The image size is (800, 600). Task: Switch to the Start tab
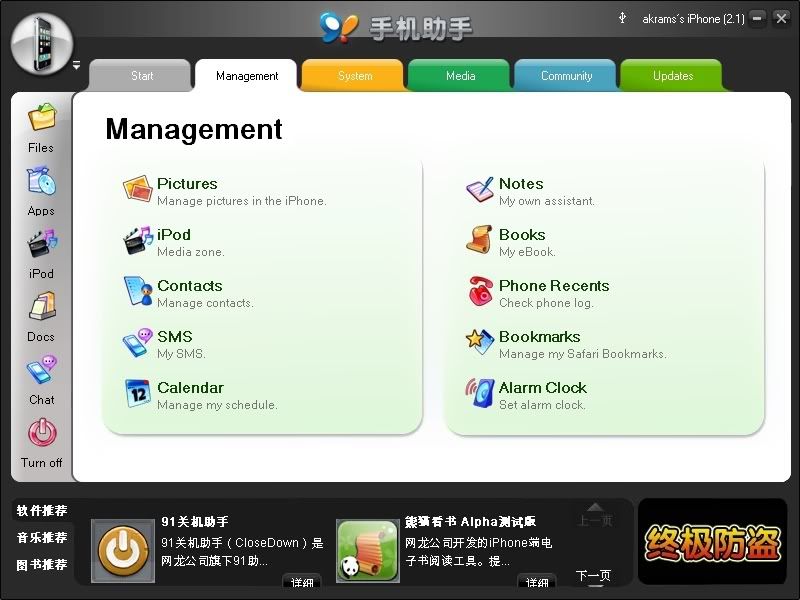(141, 76)
